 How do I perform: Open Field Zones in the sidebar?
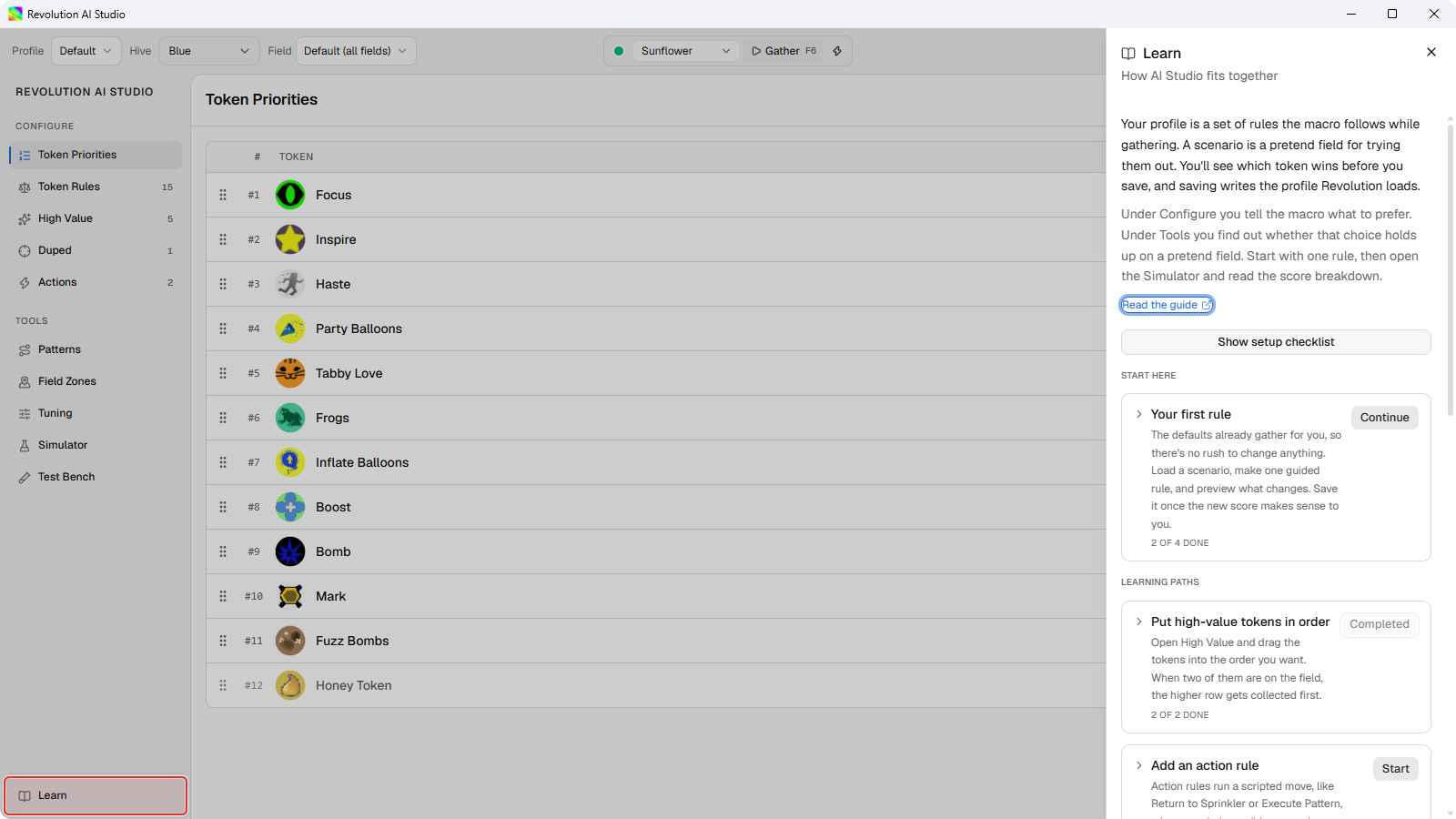[x=96, y=381]
